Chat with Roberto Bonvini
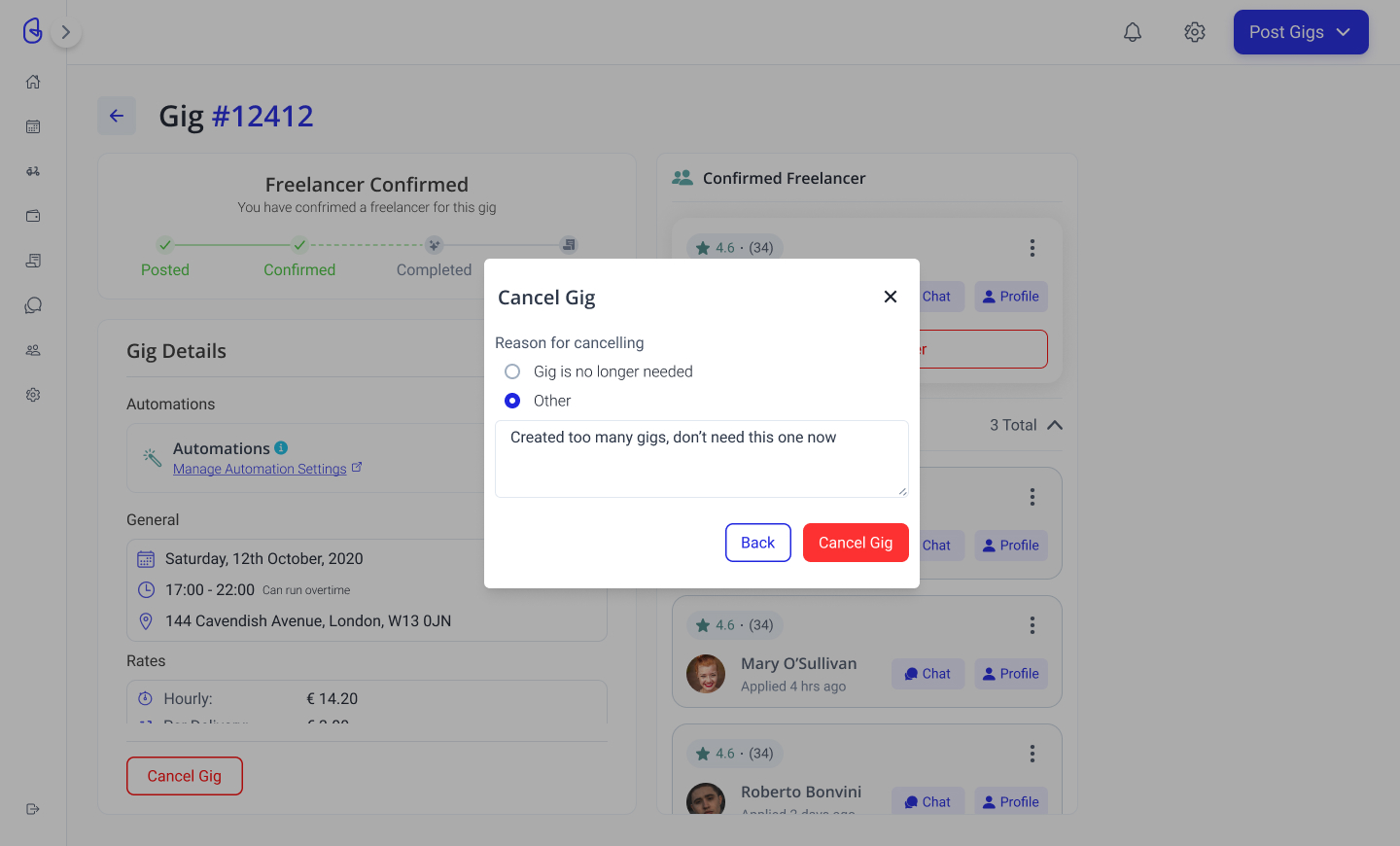 [928, 801]
